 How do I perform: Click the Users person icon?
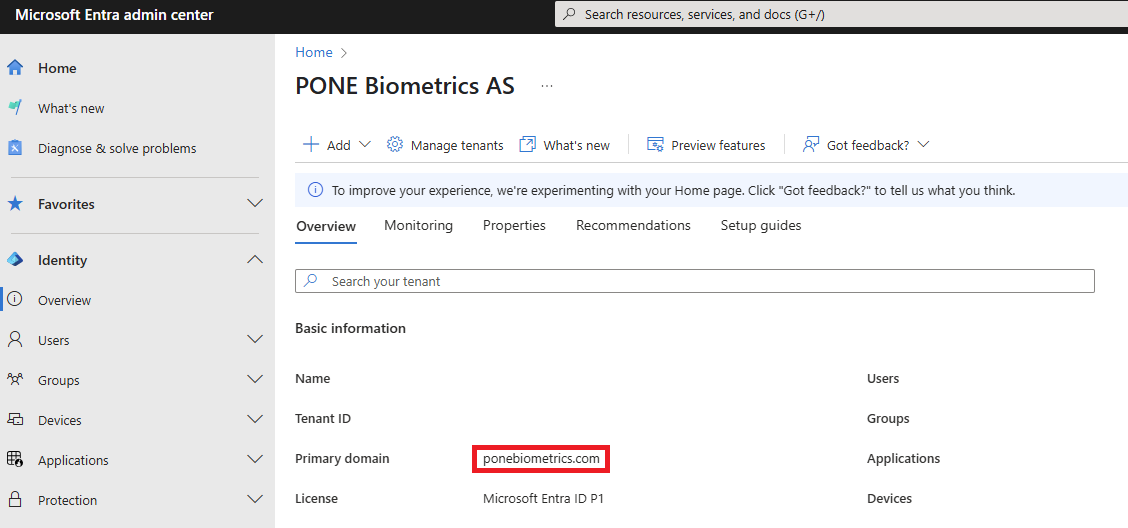pos(15,340)
